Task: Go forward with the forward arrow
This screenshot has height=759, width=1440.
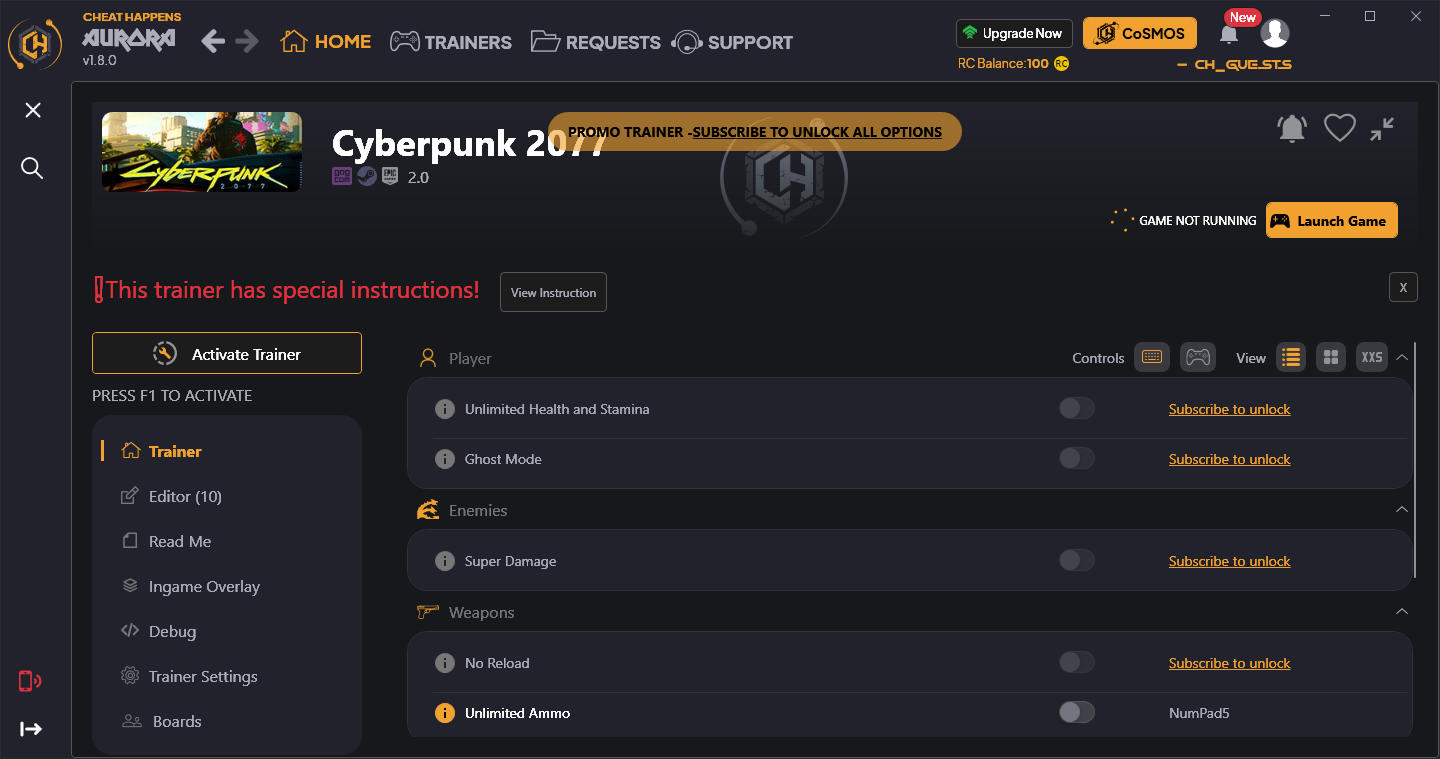Action: pos(247,41)
